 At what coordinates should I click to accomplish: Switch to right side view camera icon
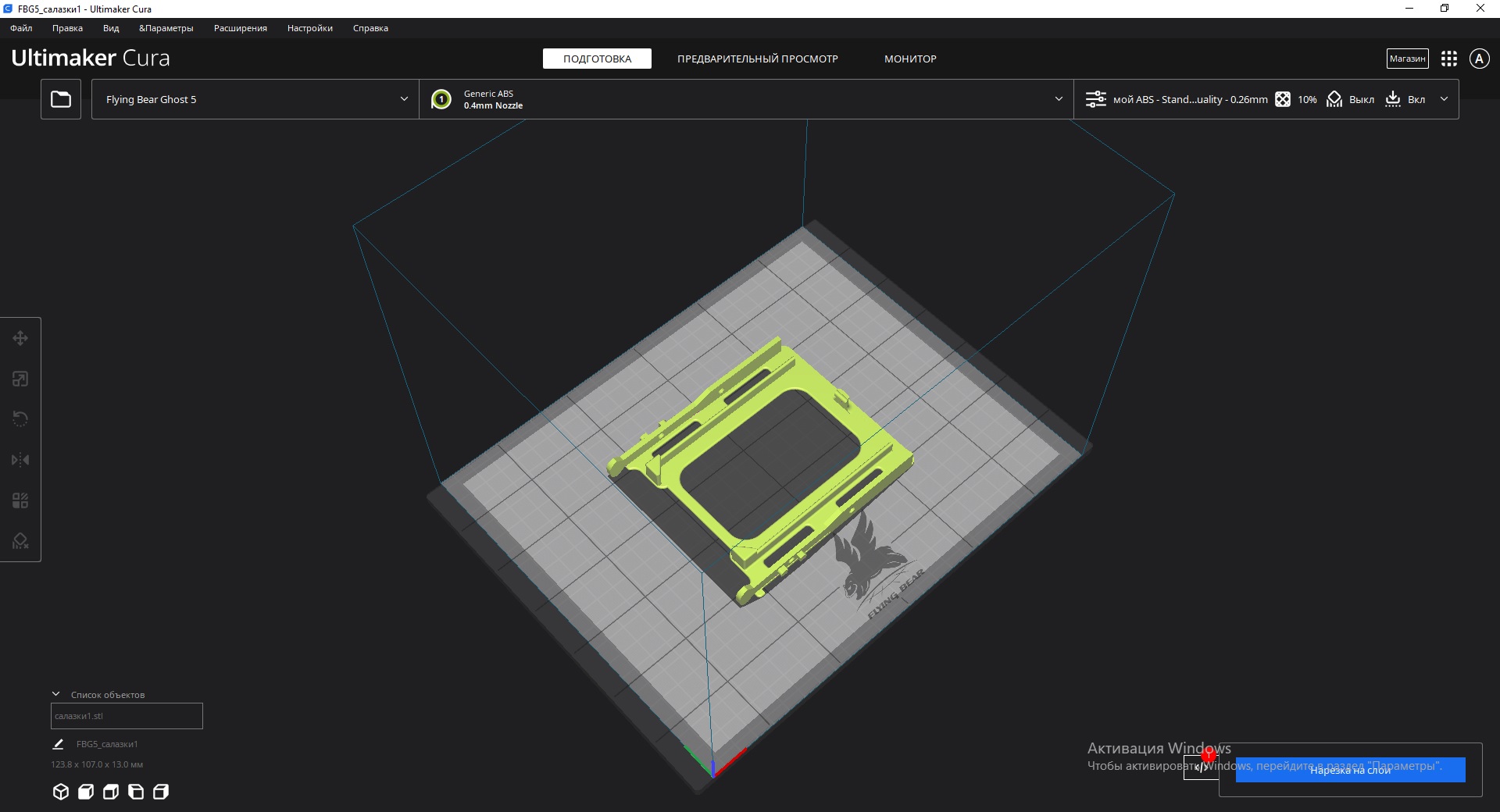click(x=161, y=792)
